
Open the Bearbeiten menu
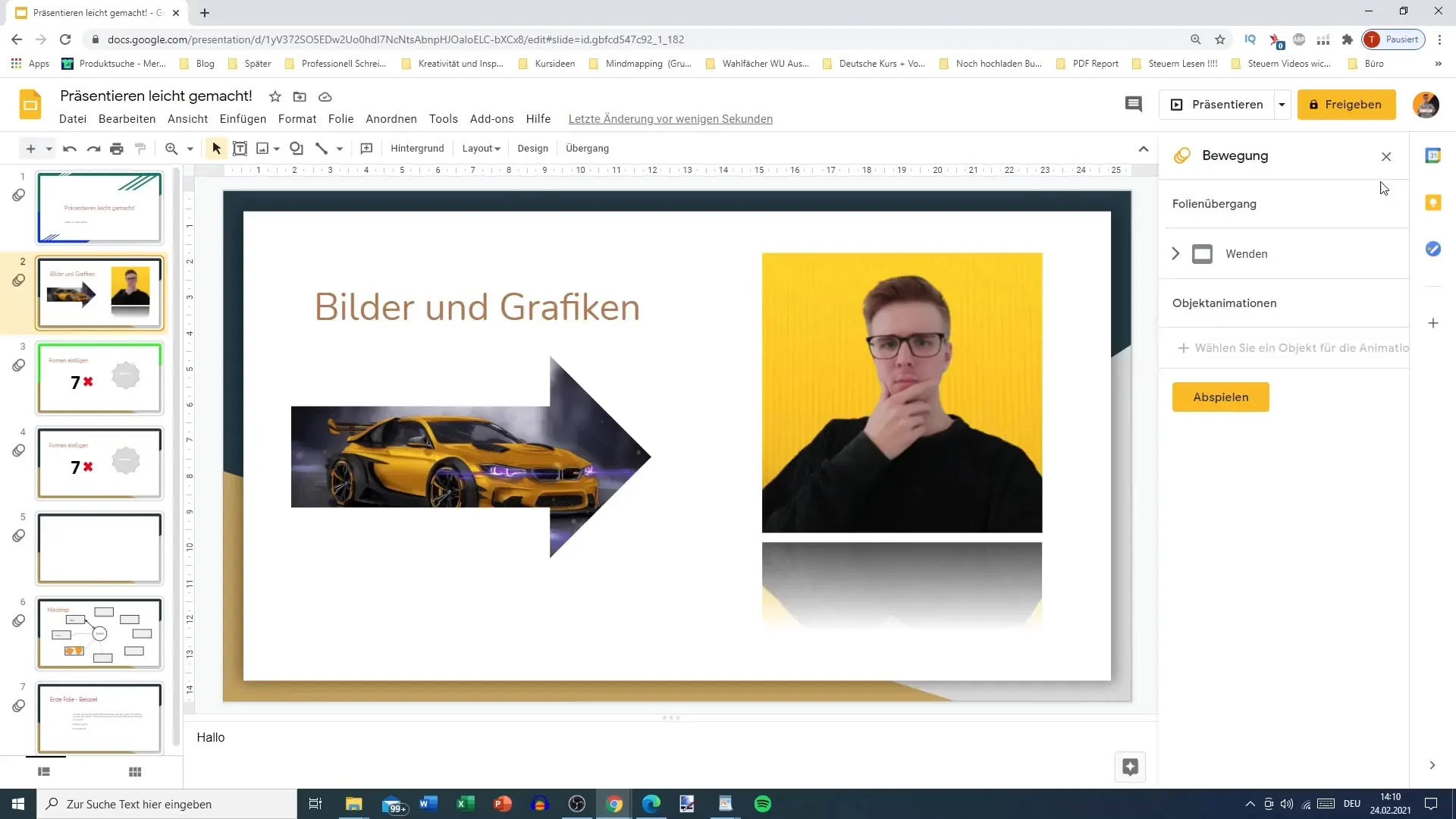coord(127,119)
